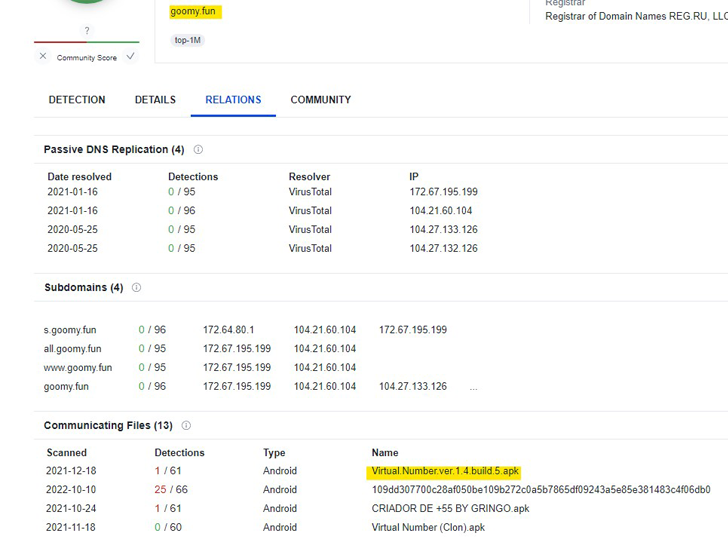
Task: Vote positive with Community Score checkmark icon
Action: 130,57
